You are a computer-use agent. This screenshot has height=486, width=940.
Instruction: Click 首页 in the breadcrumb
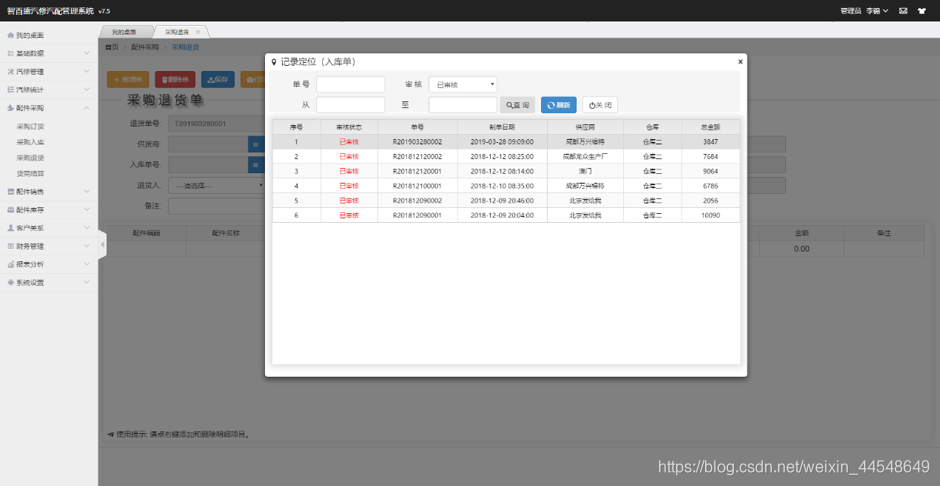112,47
